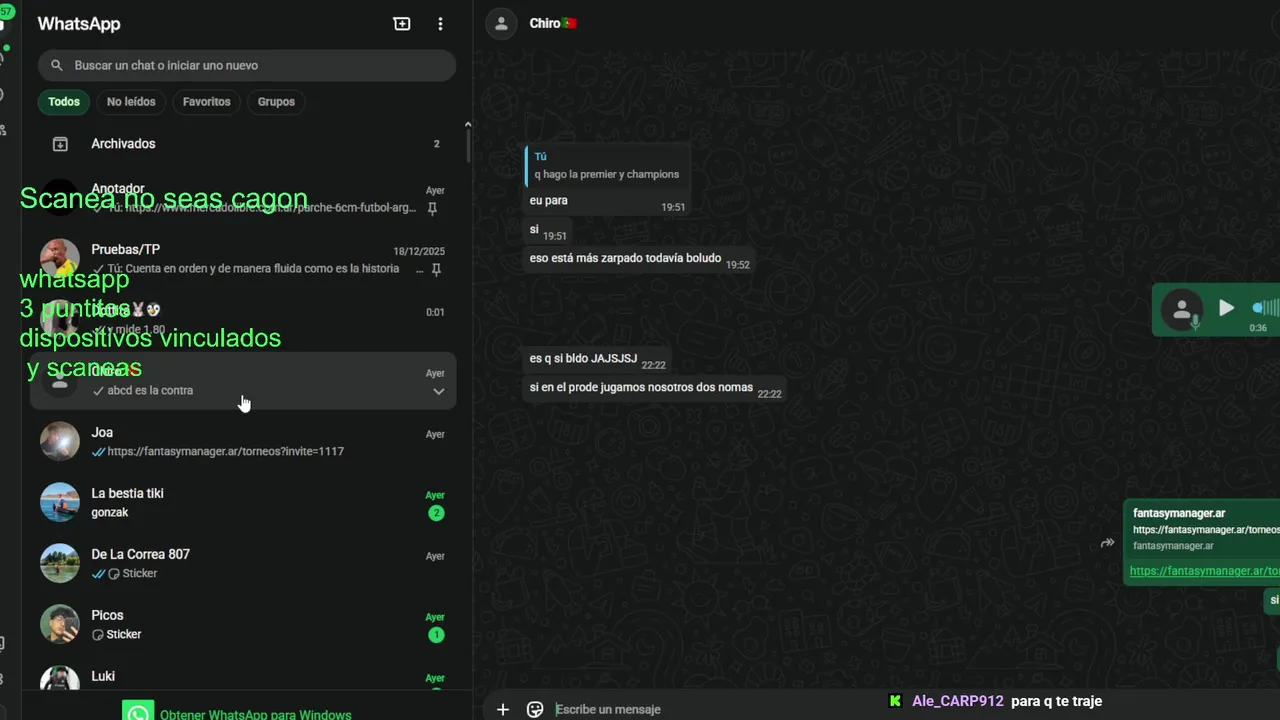The width and height of the screenshot is (1280, 720).
Task: Open the new chat icon
Action: 402,24
